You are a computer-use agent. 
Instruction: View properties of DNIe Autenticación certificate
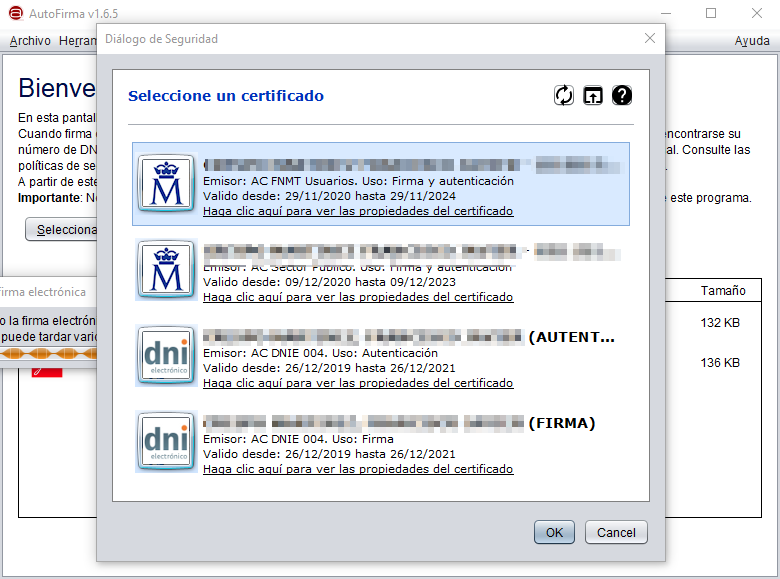point(358,383)
